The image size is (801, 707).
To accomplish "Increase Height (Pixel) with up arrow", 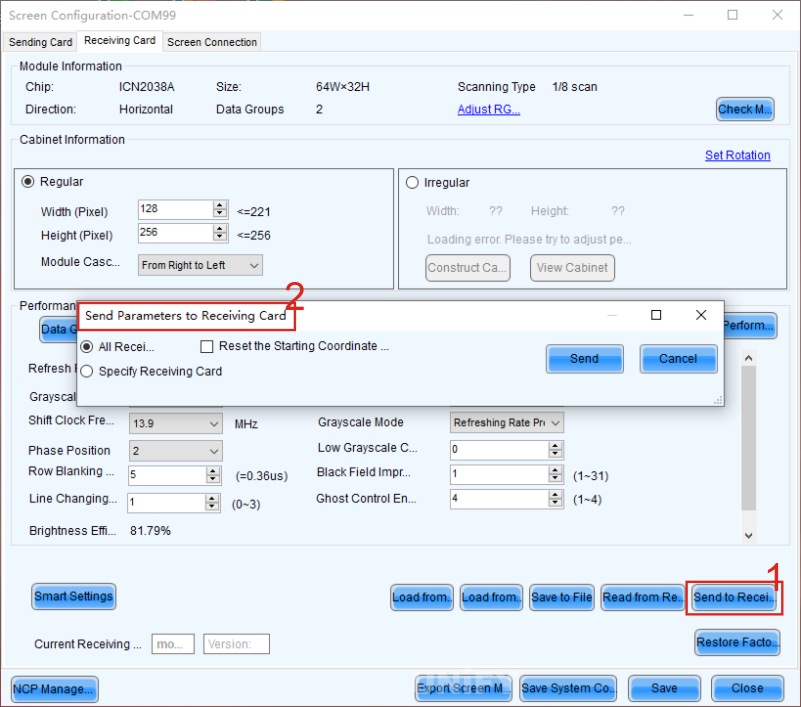I will tap(220, 228).
